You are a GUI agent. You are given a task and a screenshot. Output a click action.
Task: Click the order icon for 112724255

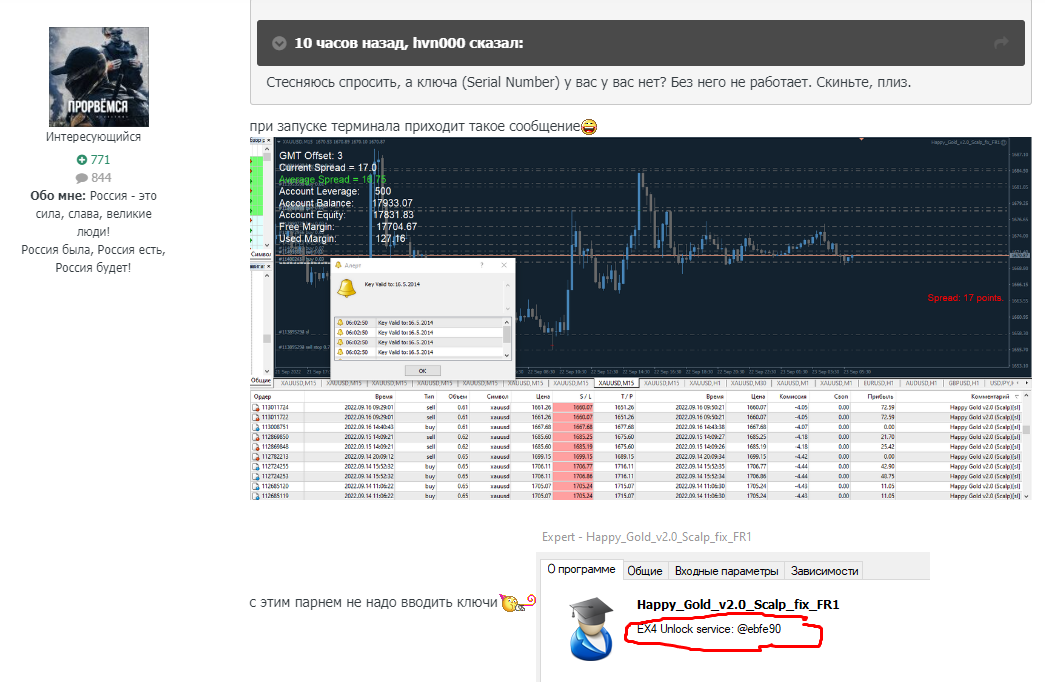pyautogui.click(x=256, y=467)
